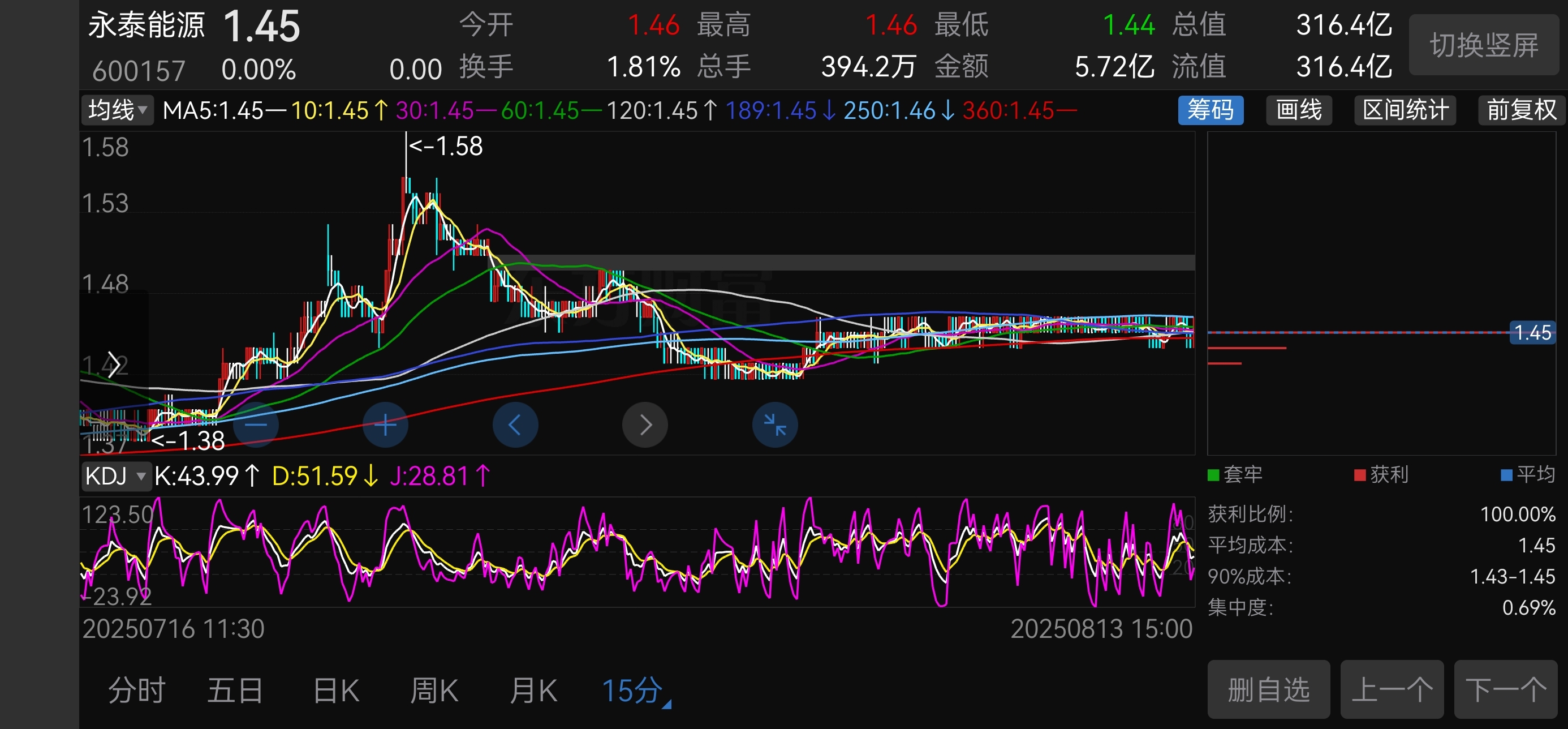Go to next stock with 下一个
This screenshot has height=729, width=1568.
coord(1506,689)
